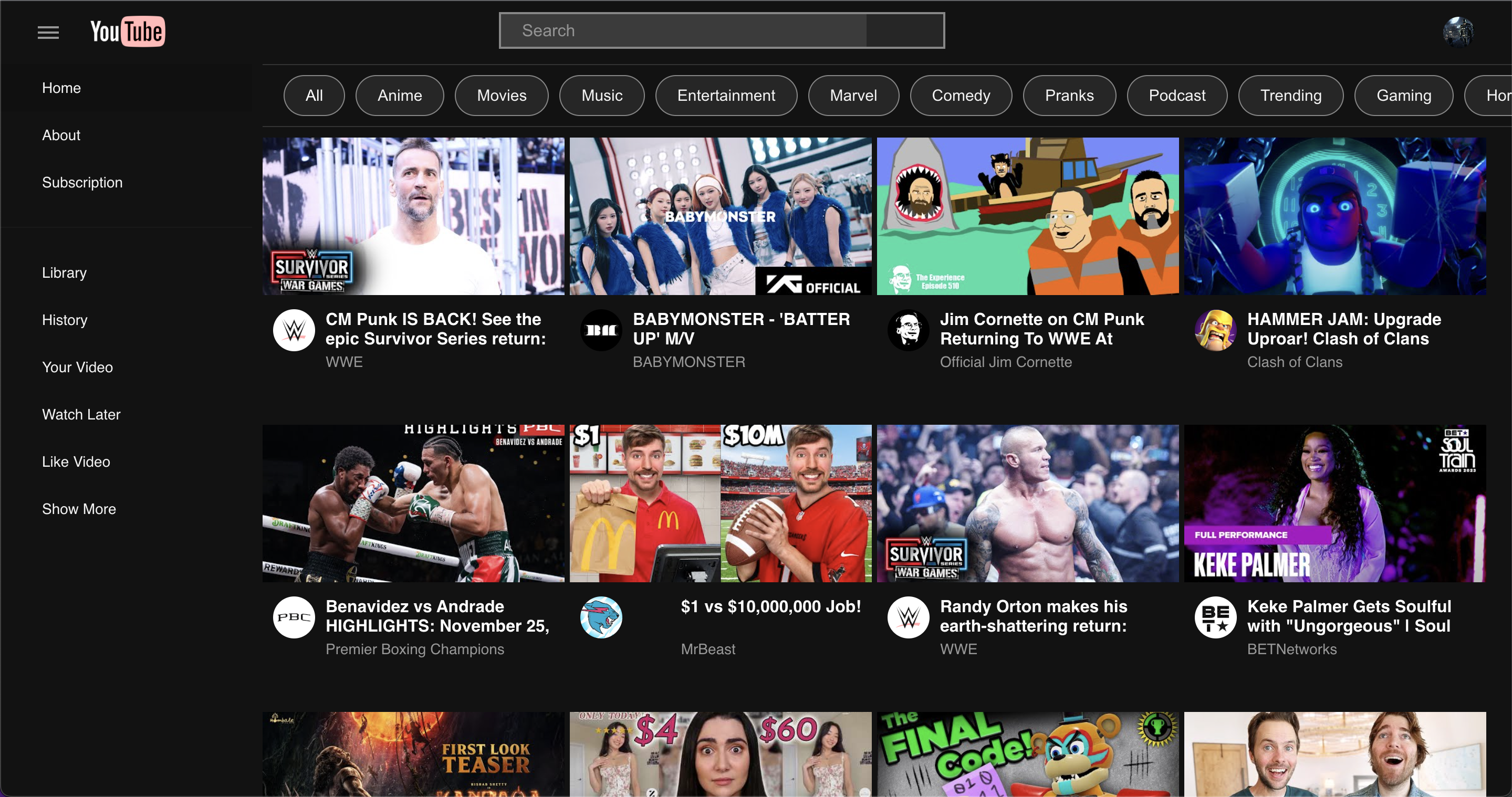Click channel name 'Clash of Clans'
This screenshot has width=1512, height=797.
coord(1295,362)
